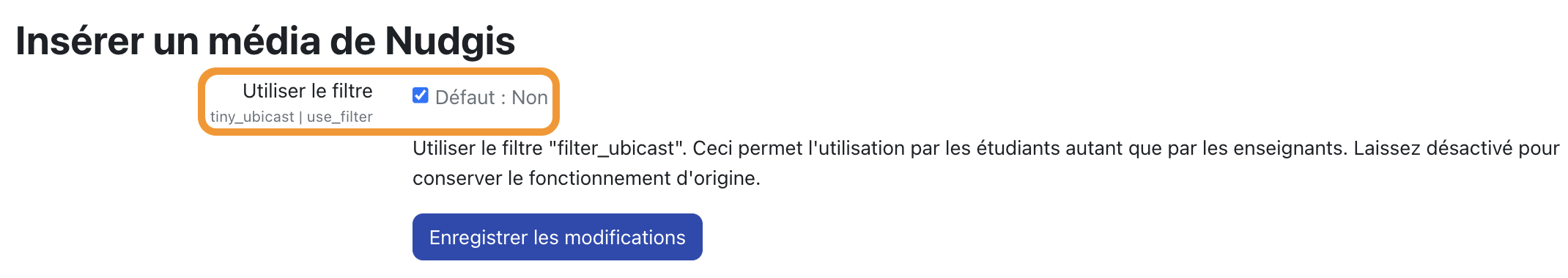Click Enregistrer les modifications button
Screen dimensions: 1568x278
pyautogui.click(x=557, y=237)
